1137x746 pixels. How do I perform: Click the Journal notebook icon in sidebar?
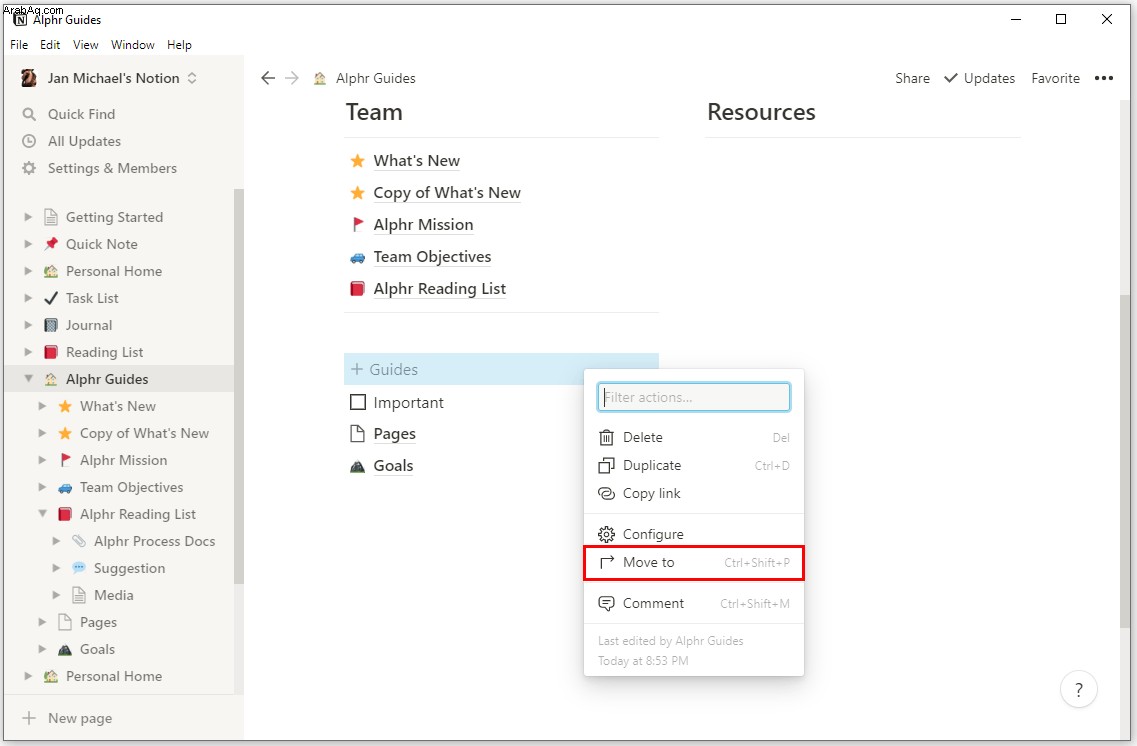pos(51,325)
